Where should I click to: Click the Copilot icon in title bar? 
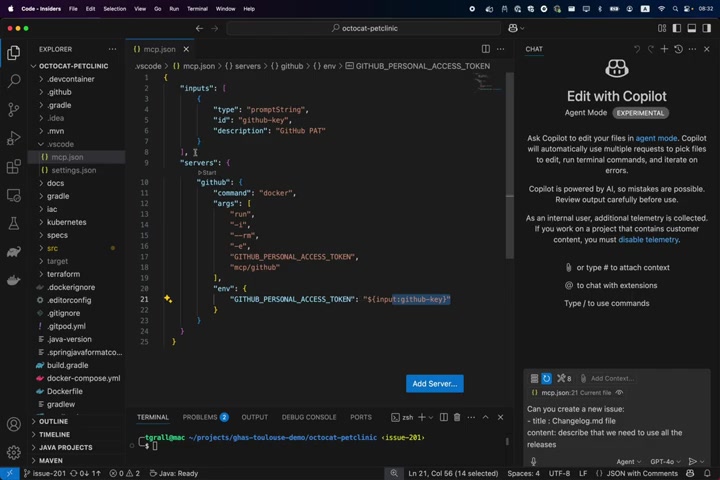click(x=513, y=28)
